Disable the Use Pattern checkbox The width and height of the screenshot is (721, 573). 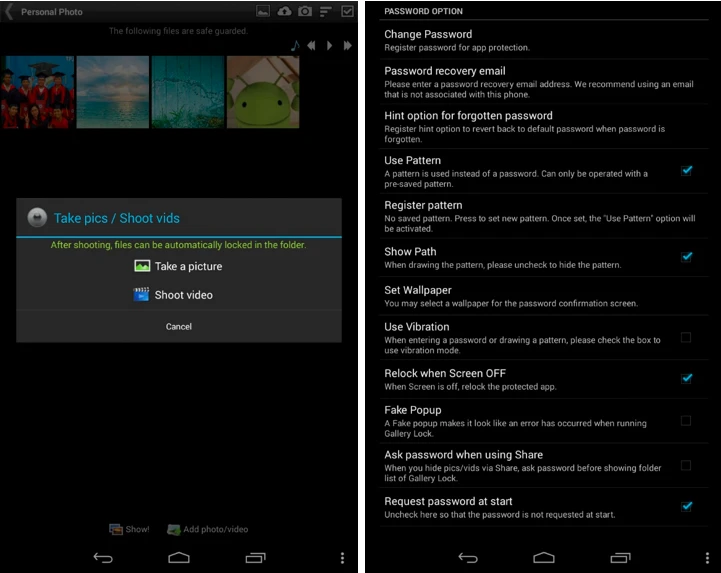tap(686, 171)
